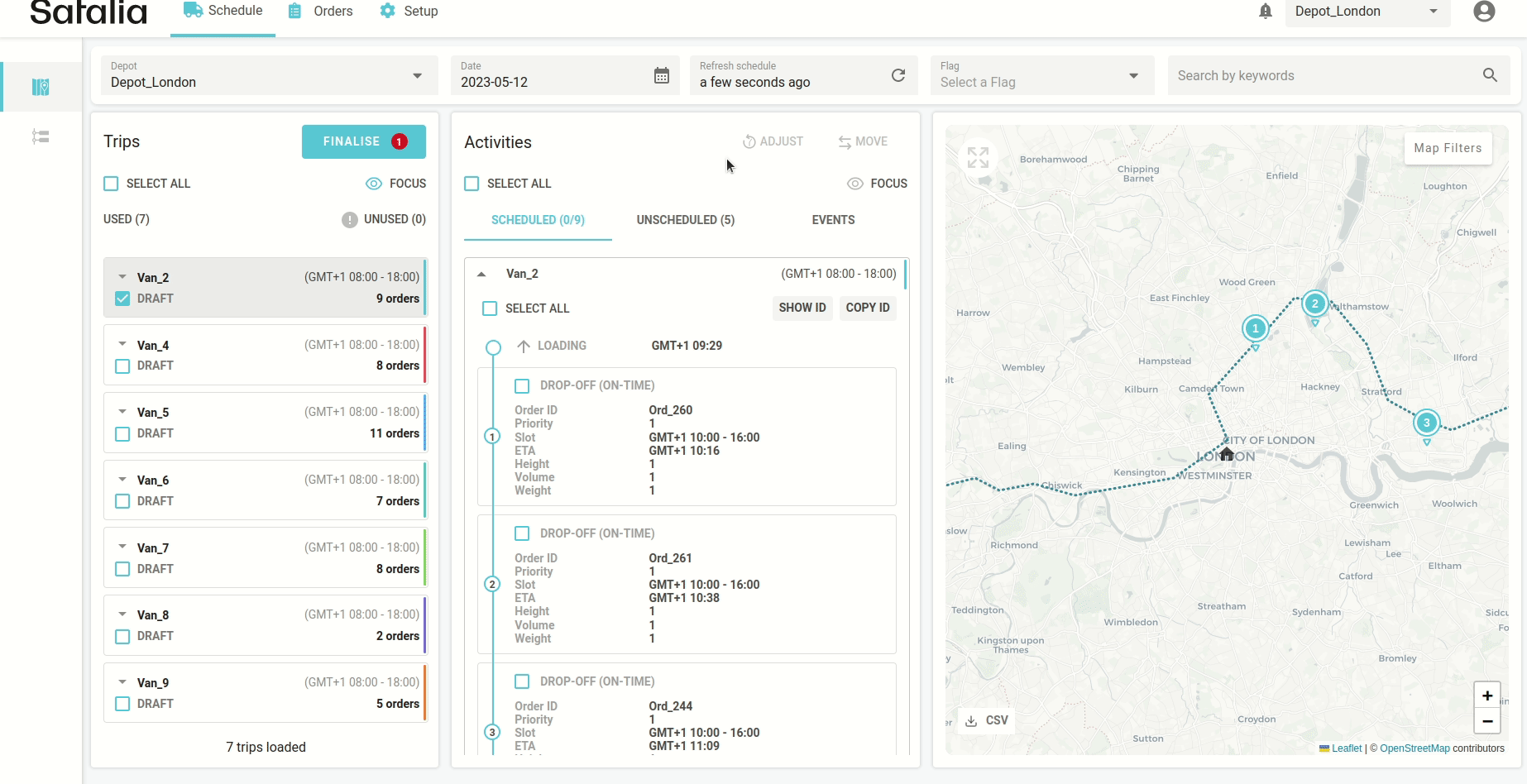Uncheck the Van_2 trip checkbox
Viewport: 1527px width, 784px height.
pos(122,299)
